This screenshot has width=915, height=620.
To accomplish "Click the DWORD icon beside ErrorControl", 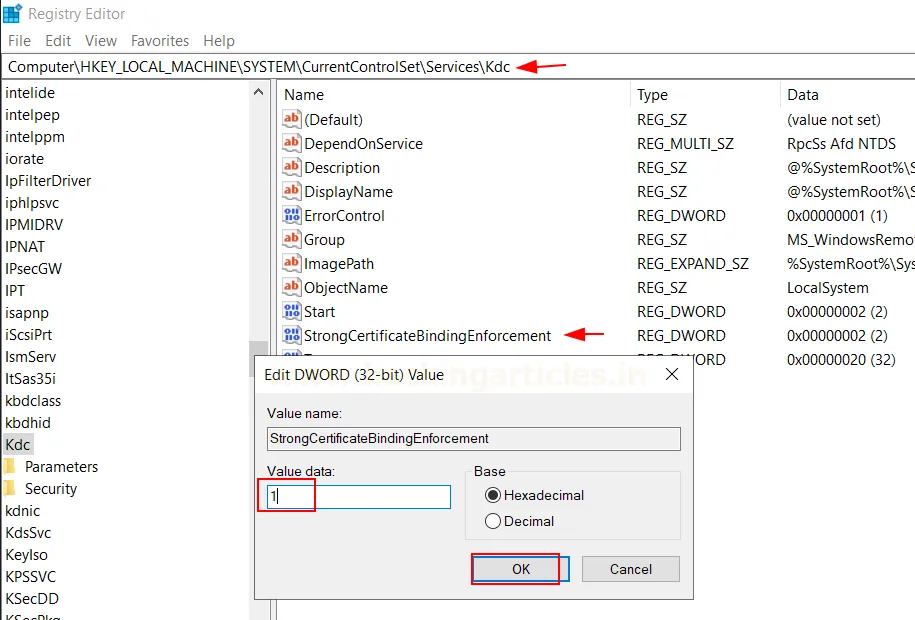I will tap(292, 216).
